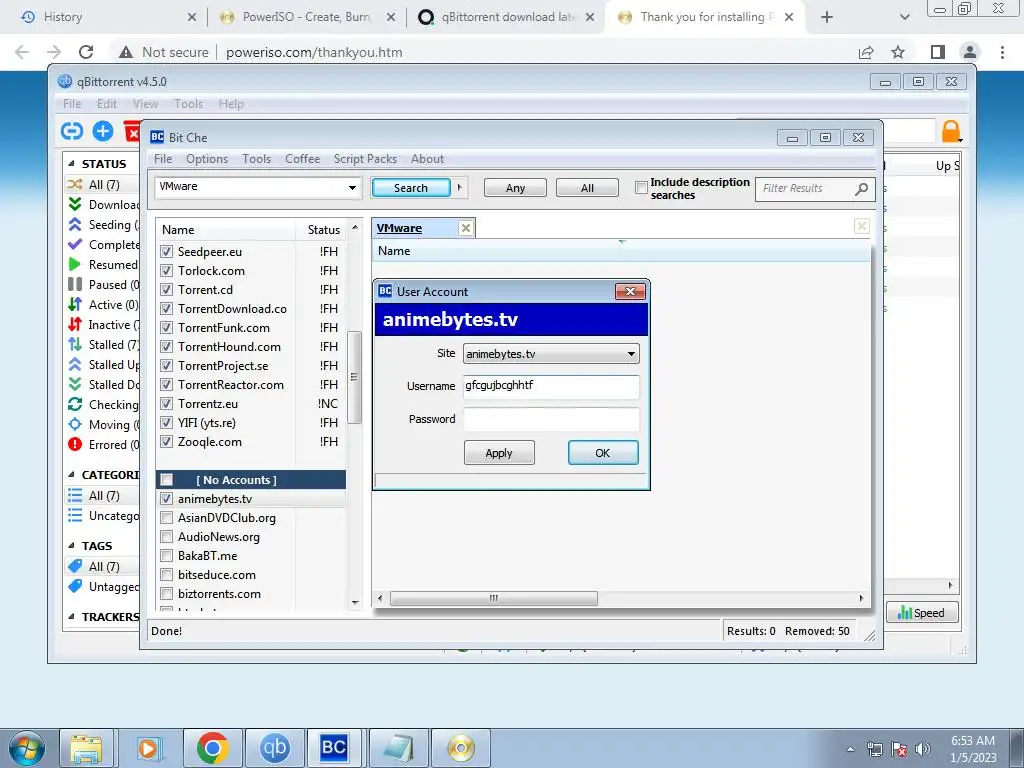Image resolution: width=1024 pixels, height=768 pixels.
Task: Click the qBittorrent orange lock icon
Action: pos(951,131)
